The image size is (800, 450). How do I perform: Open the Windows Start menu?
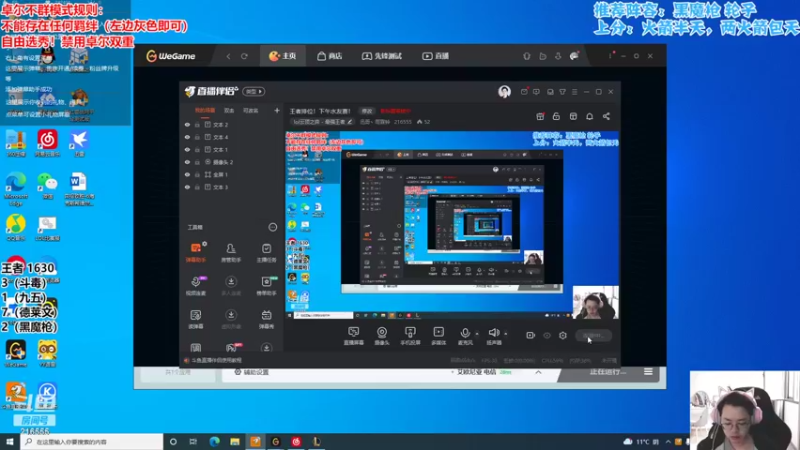point(10,442)
